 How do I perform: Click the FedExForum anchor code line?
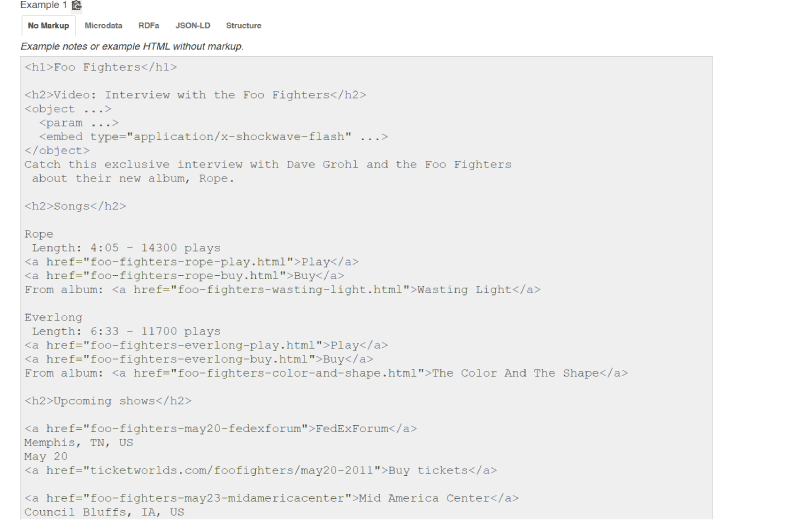coord(220,429)
